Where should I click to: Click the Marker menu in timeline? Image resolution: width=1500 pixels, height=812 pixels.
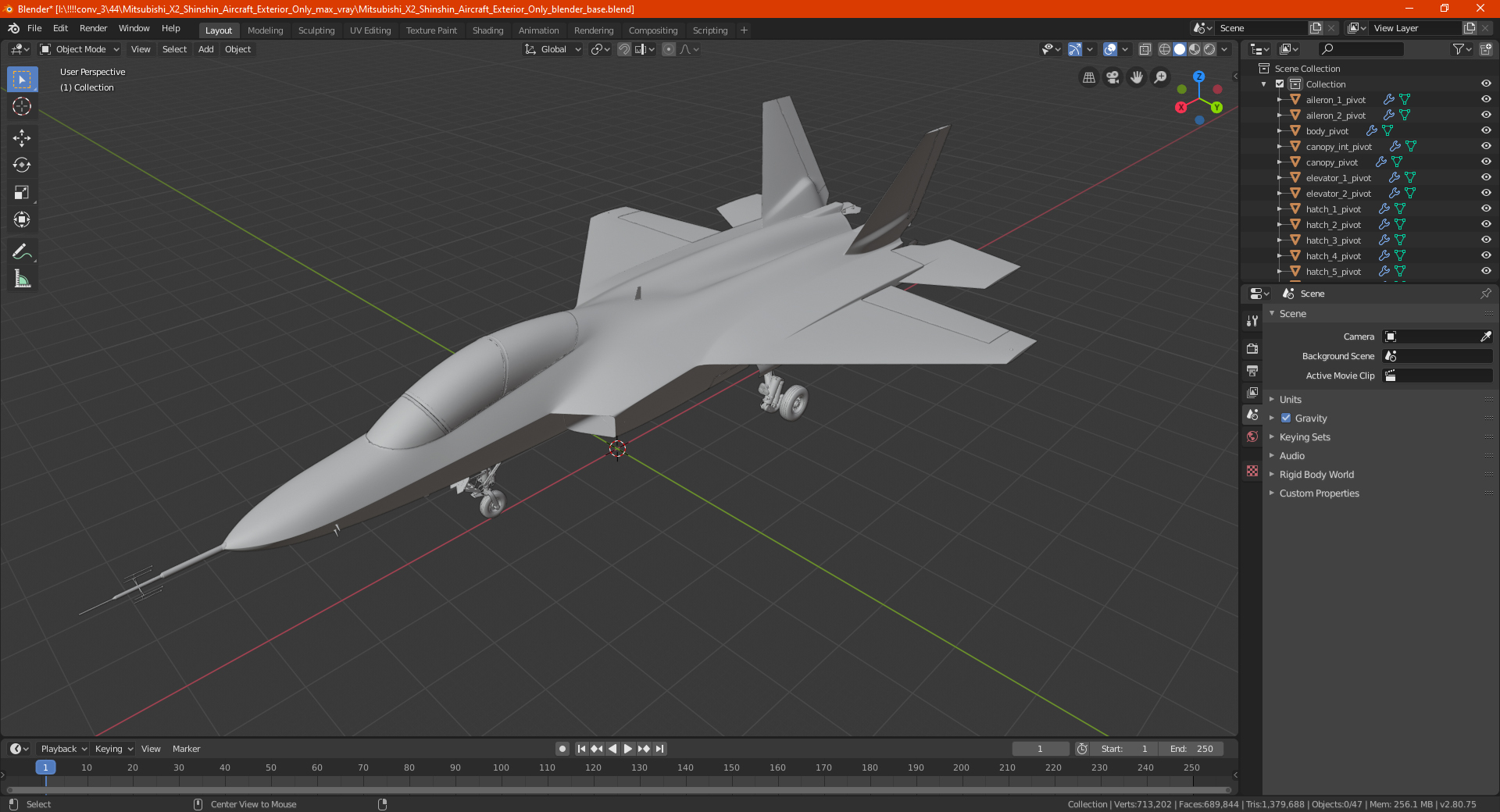tap(186, 749)
